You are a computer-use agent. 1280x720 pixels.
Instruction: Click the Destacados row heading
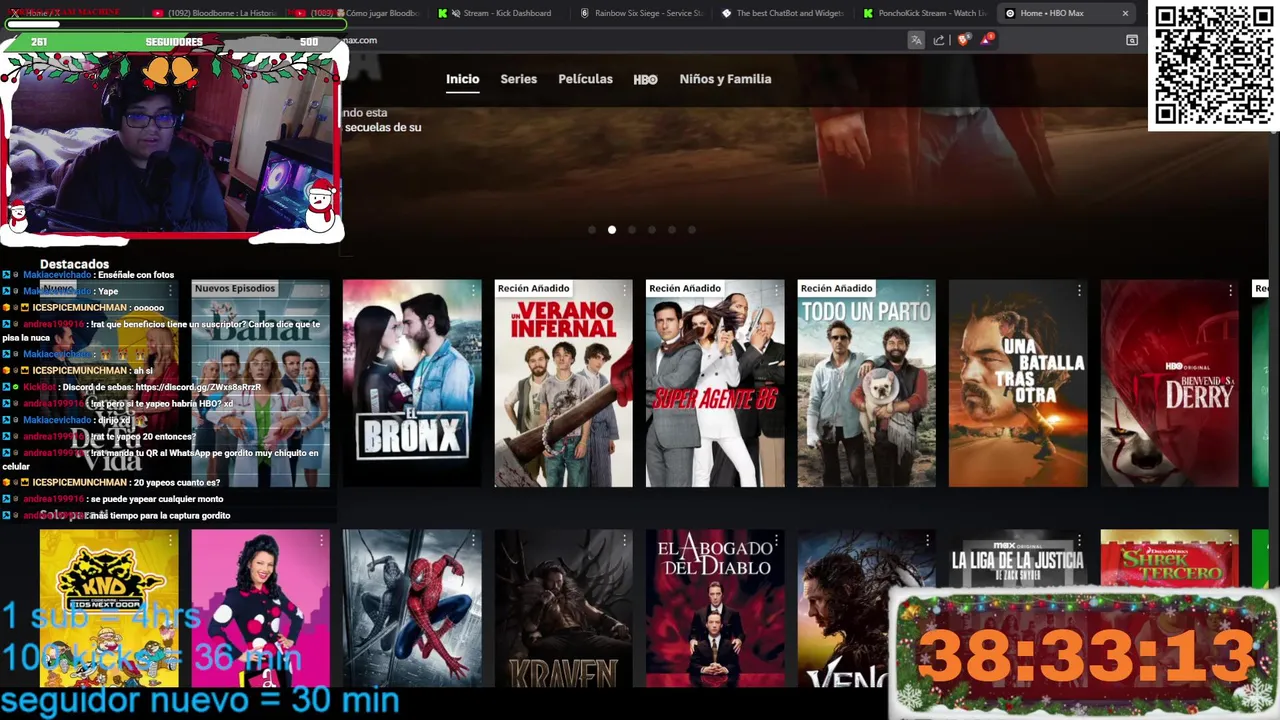74,264
